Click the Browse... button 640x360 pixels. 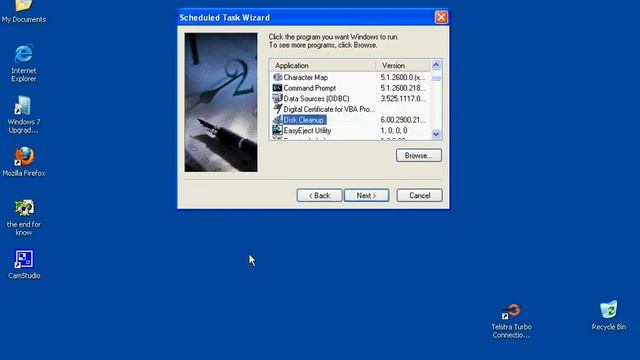pyautogui.click(x=418, y=155)
